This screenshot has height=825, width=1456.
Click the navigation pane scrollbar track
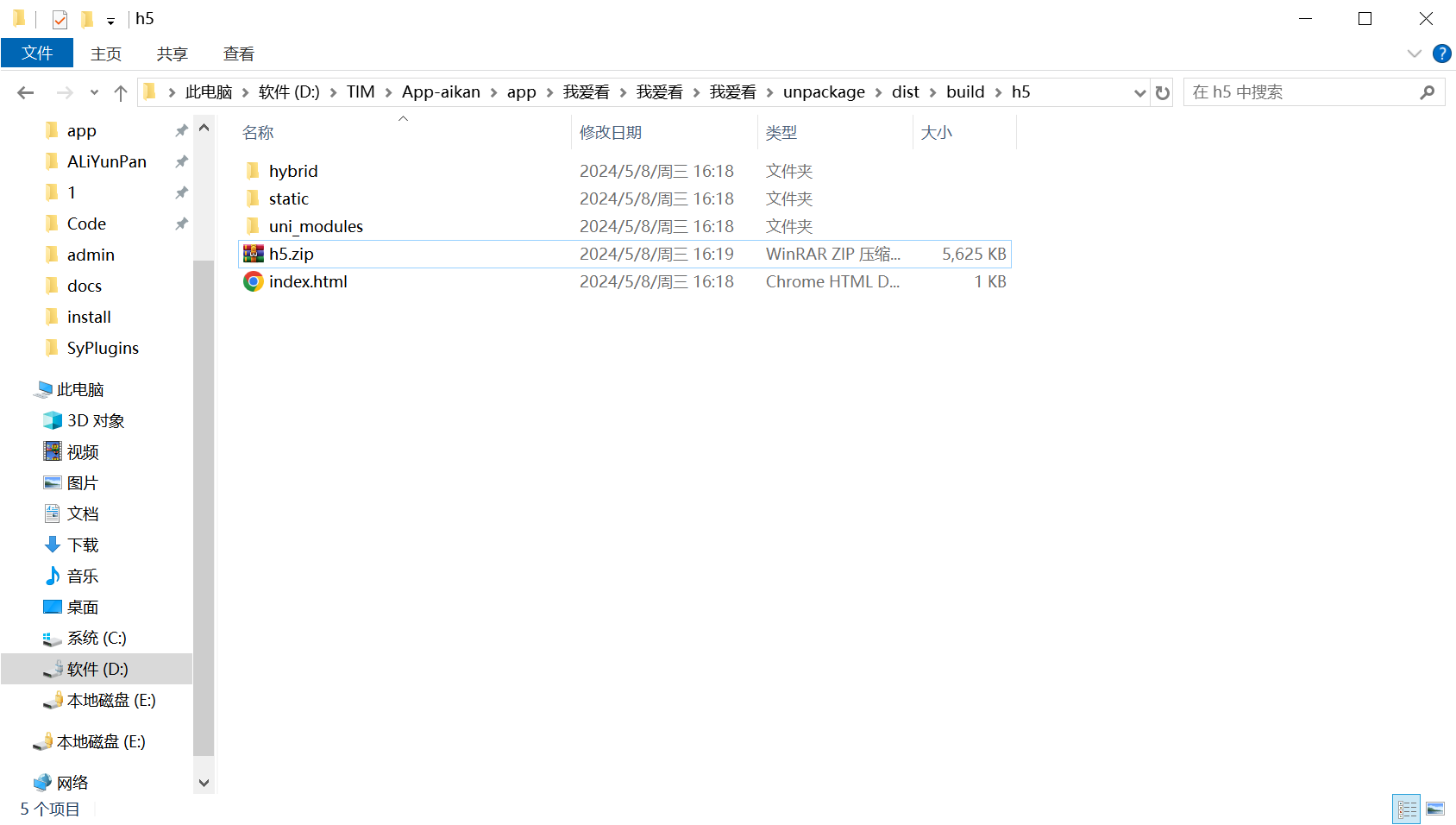click(204, 518)
